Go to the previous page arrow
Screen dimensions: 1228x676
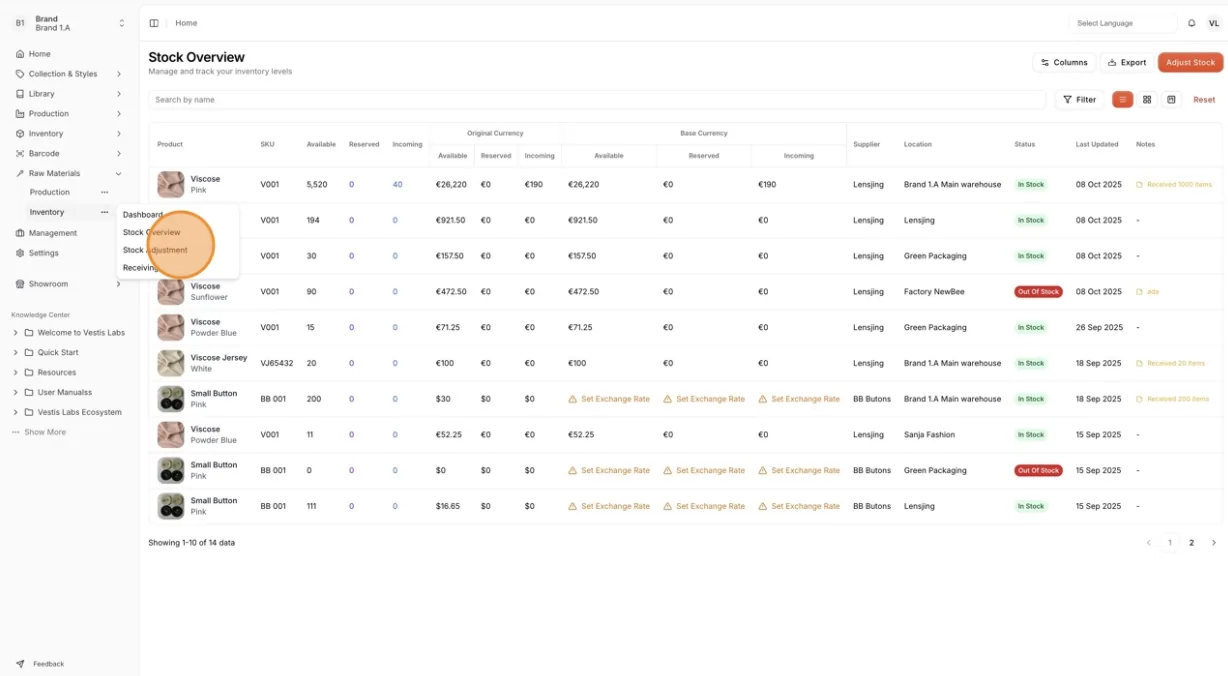(1149, 543)
